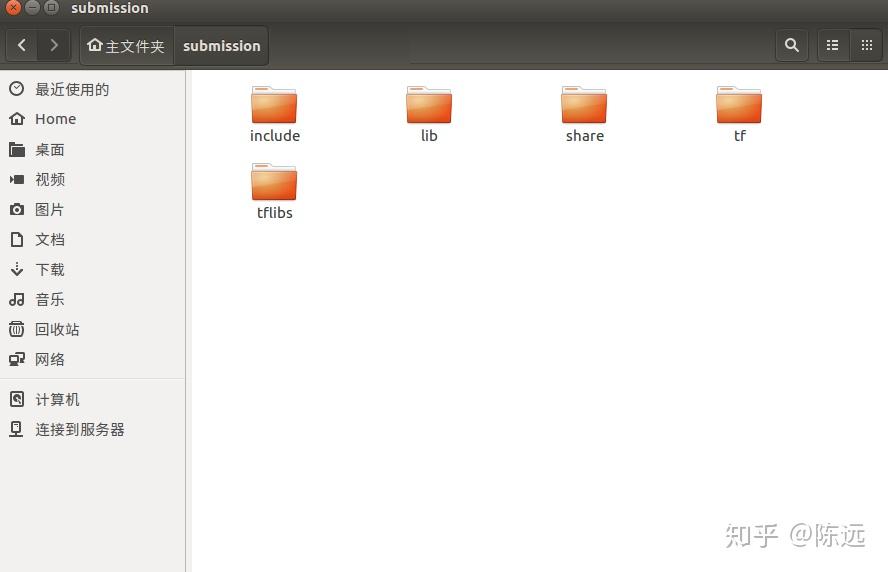Go back with the left arrow
The width and height of the screenshot is (888, 572).
pos(22,45)
